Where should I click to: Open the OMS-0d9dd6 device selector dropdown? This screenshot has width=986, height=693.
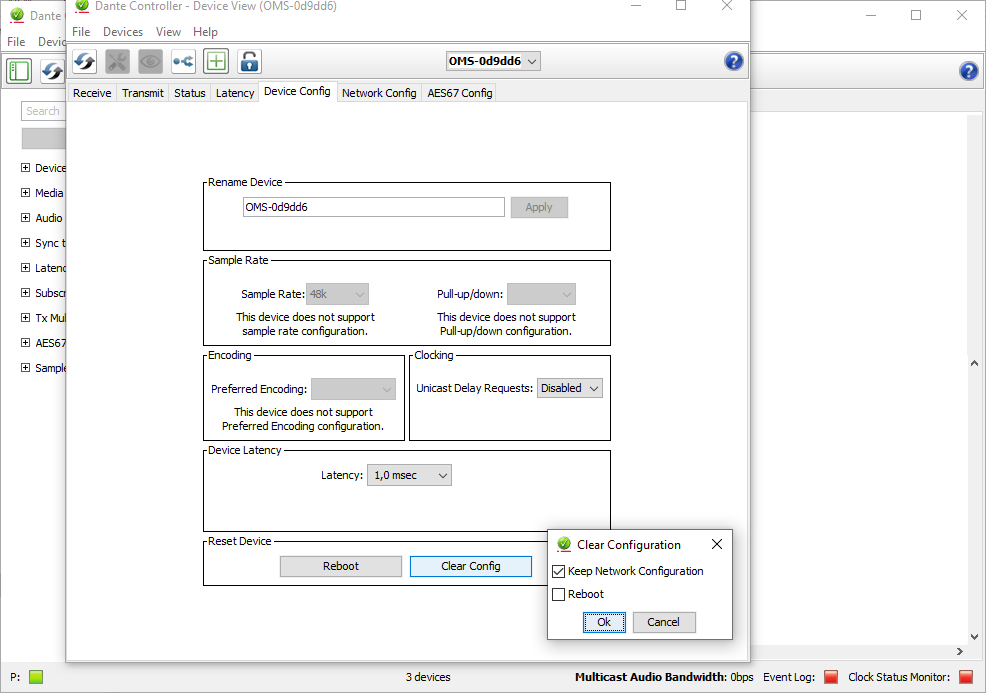(x=493, y=61)
